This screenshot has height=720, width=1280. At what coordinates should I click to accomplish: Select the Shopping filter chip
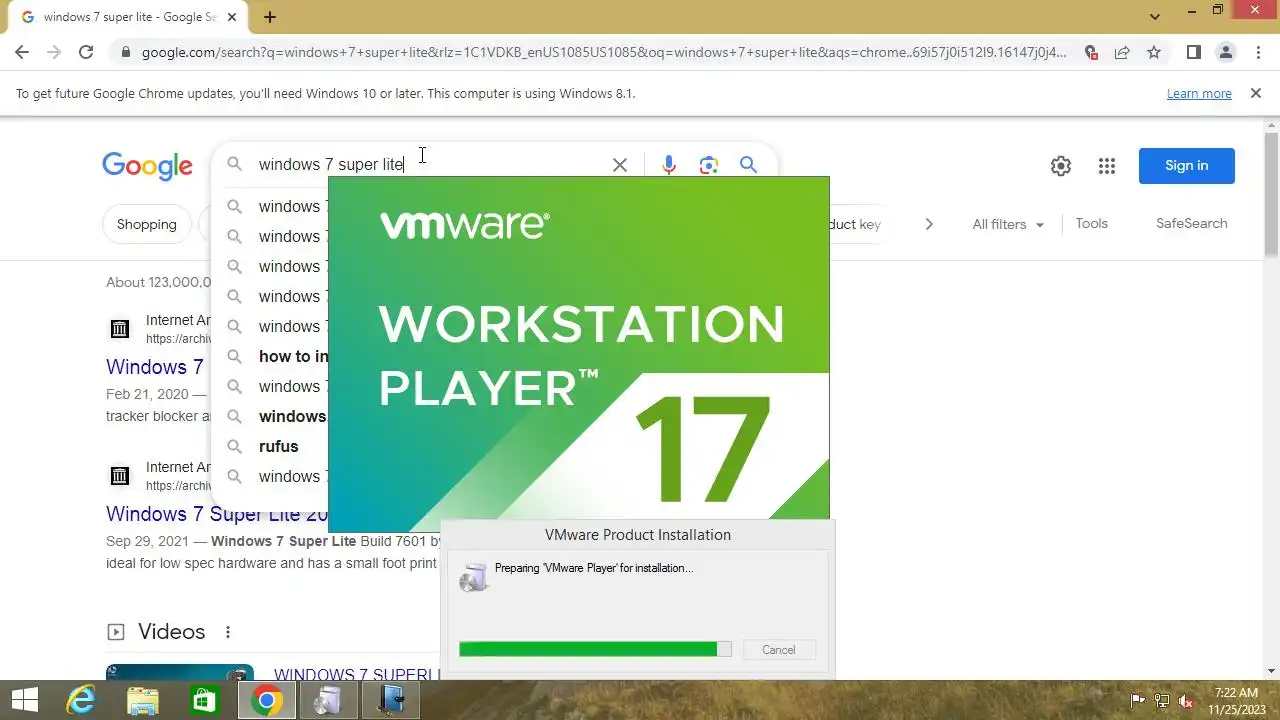point(146,224)
